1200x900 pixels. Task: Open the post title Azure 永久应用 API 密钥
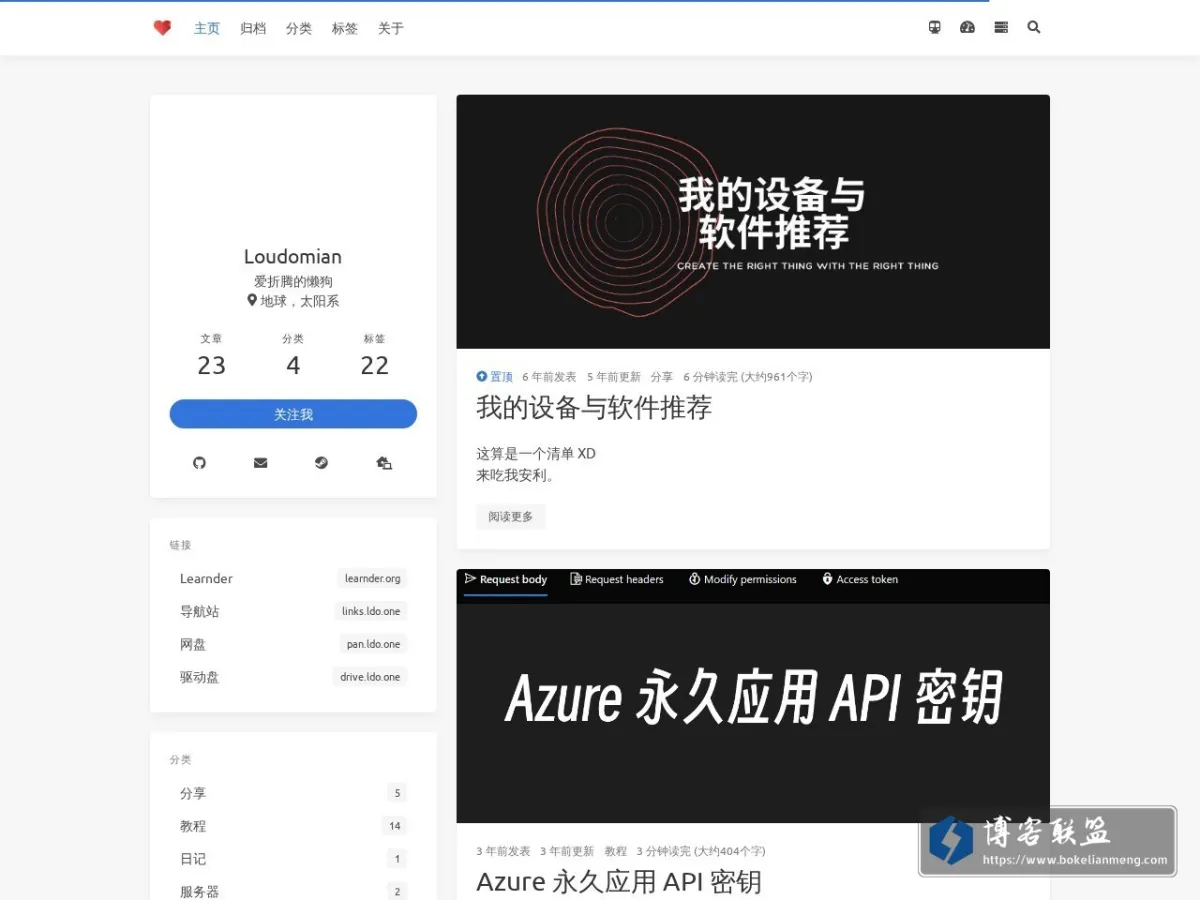(619, 882)
